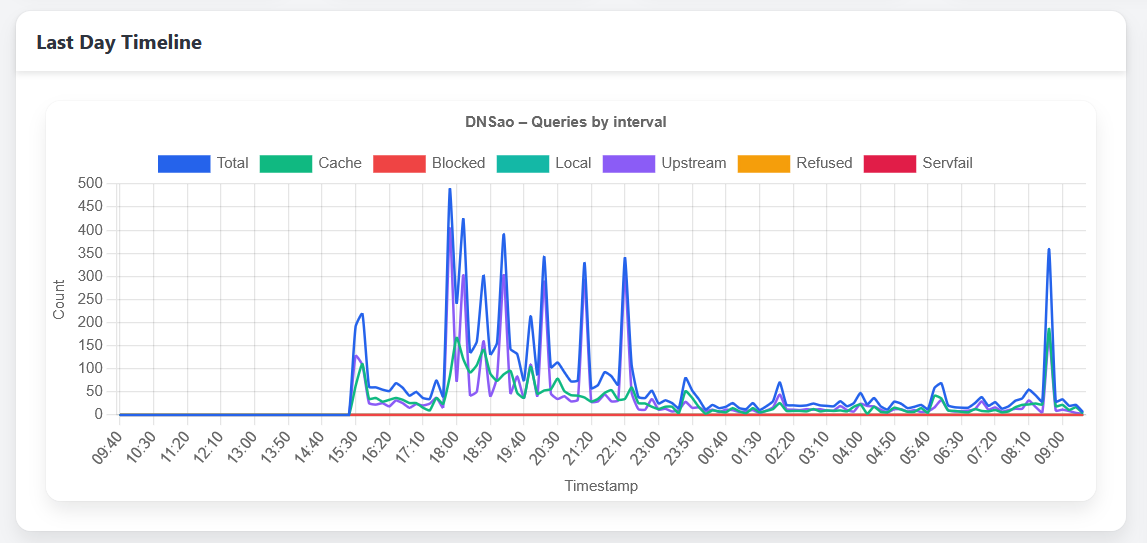Toggle the Total series via its label text
Viewport: 1147px width, 543px height.
[x=232, y=163]
